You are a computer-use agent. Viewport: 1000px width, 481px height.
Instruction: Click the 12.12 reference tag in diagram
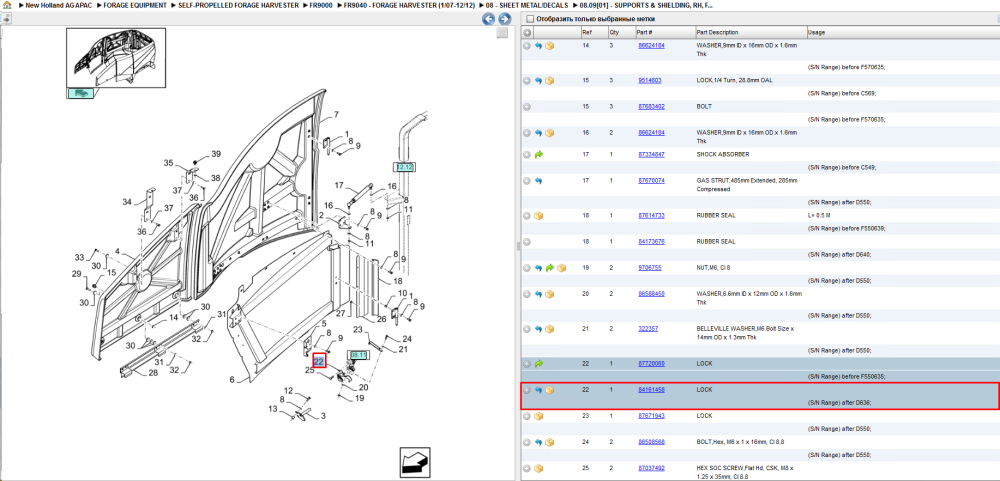click(x=404, y=167)
